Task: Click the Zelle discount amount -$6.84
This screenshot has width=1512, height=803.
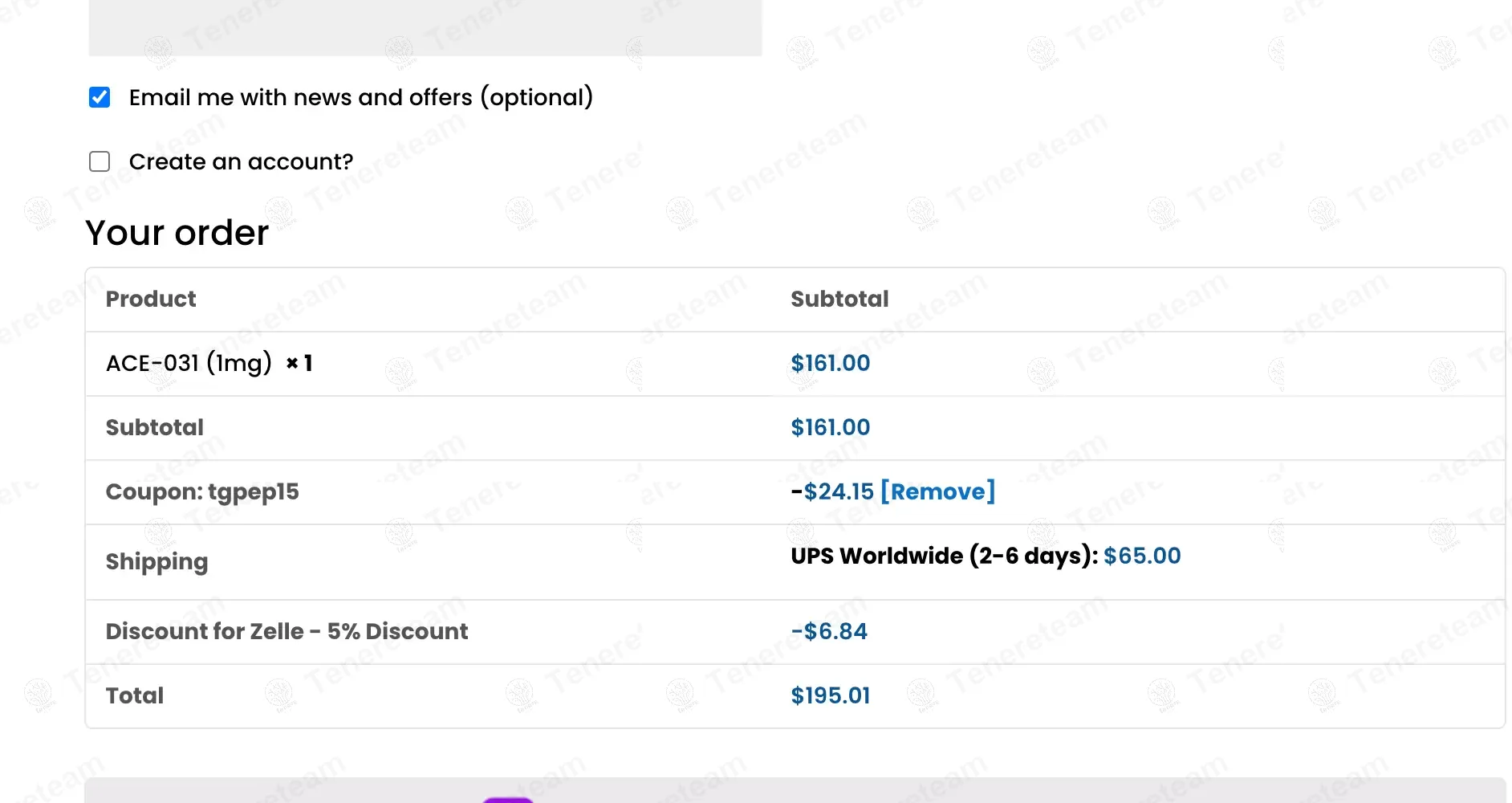Action: (x=829, y=631)
